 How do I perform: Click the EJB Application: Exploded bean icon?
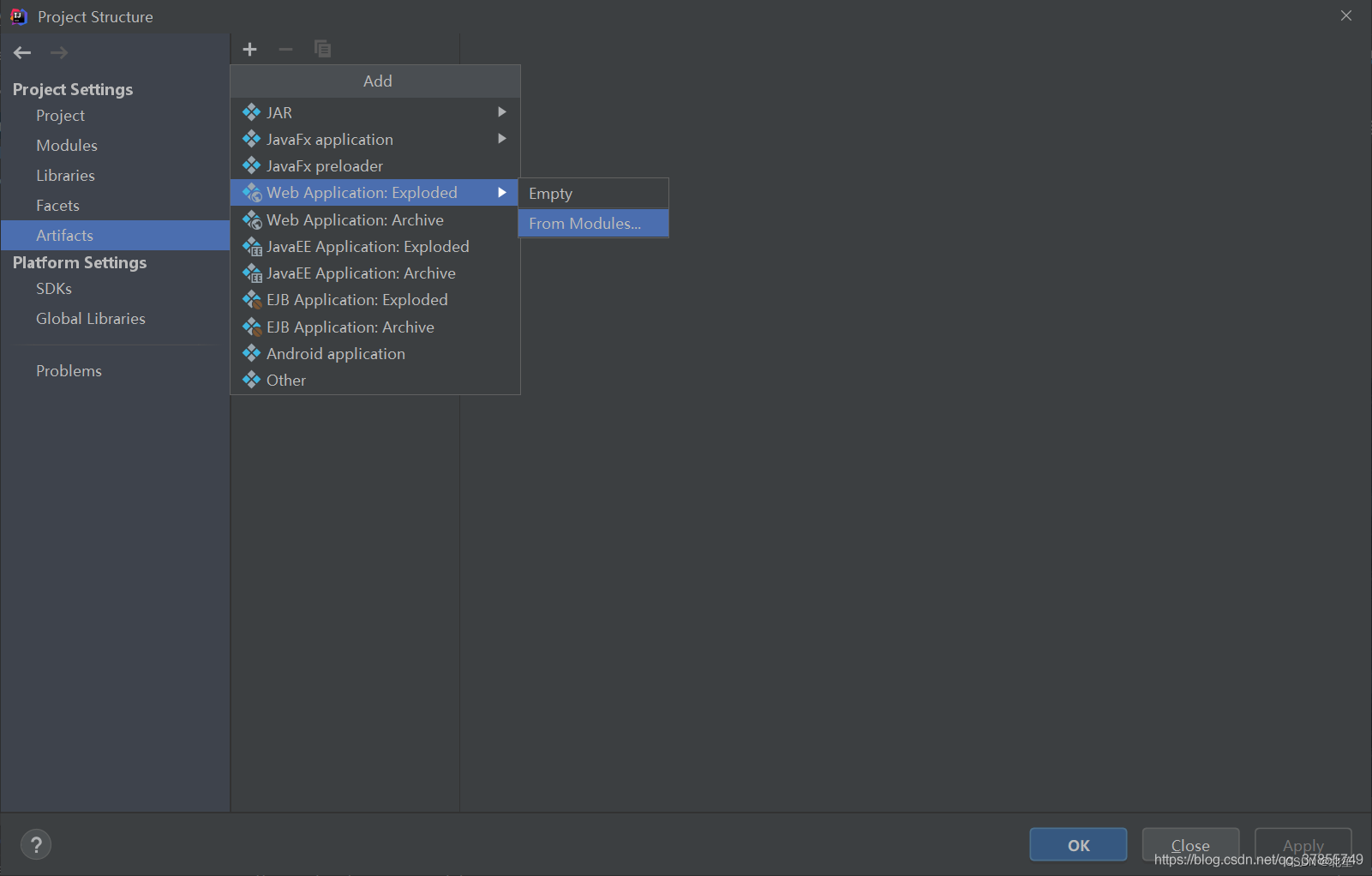click(x=252, y=300)
